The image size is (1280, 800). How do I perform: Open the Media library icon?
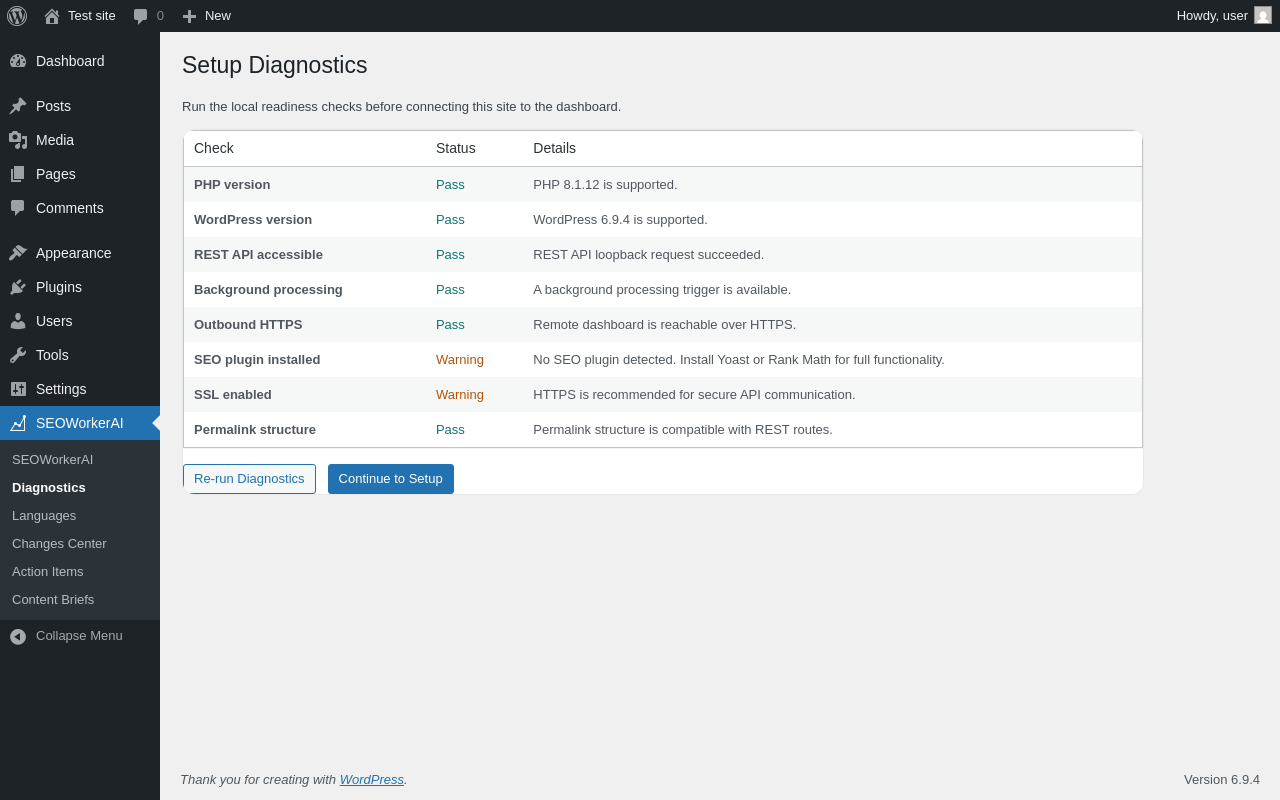18,140
